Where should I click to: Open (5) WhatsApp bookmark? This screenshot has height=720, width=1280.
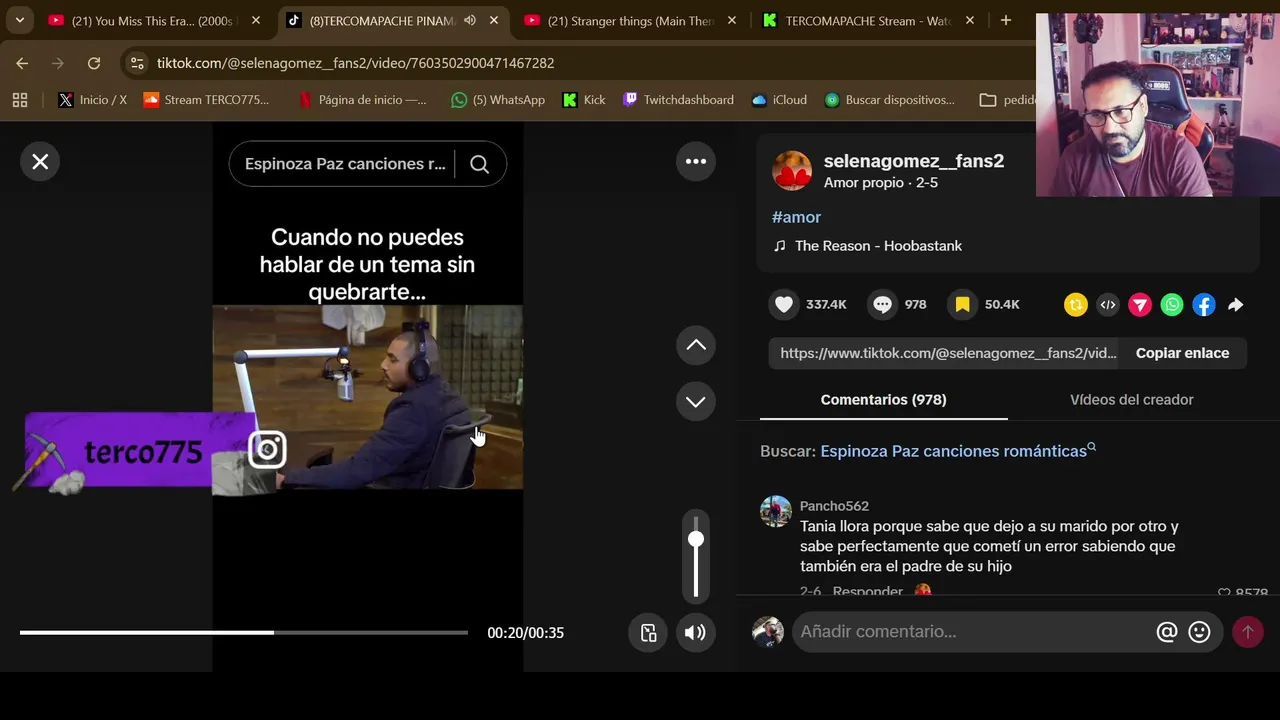tap(498, 100)
